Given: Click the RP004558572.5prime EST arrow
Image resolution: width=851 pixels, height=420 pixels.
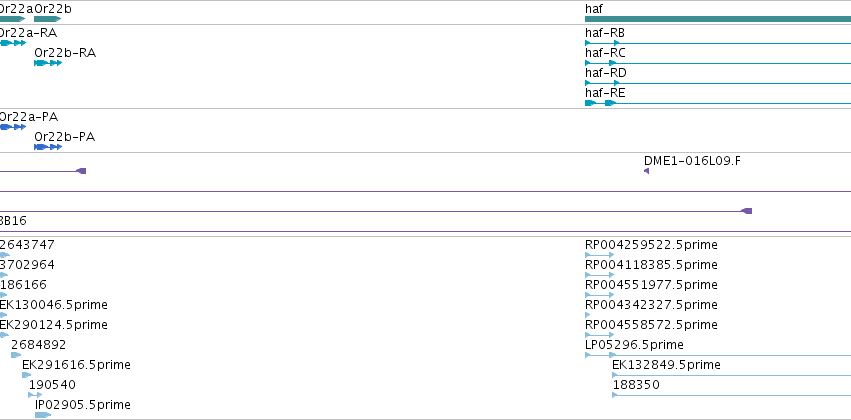Looking at the screenshot, I should pyautogui.click(x=600, y=335).
